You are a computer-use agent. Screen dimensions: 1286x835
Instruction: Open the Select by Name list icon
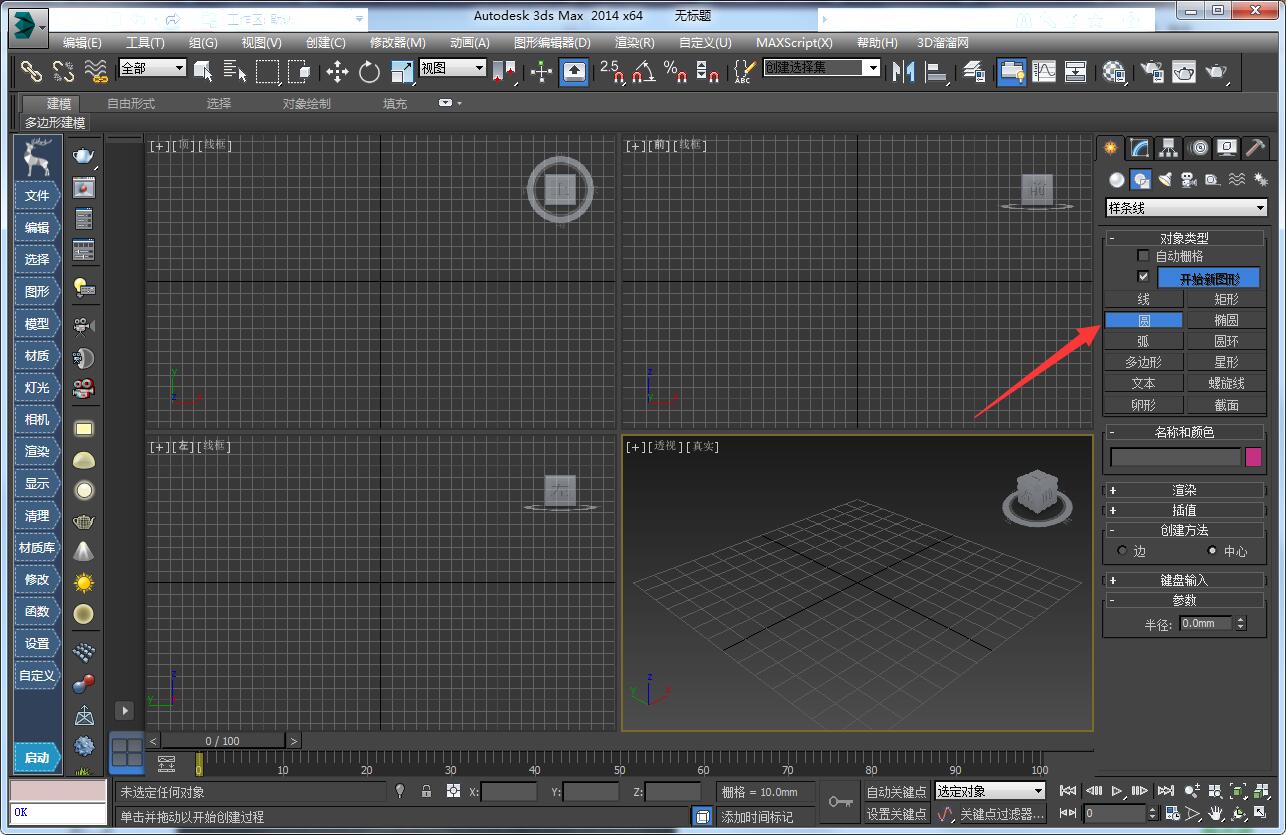click(235, 71)
